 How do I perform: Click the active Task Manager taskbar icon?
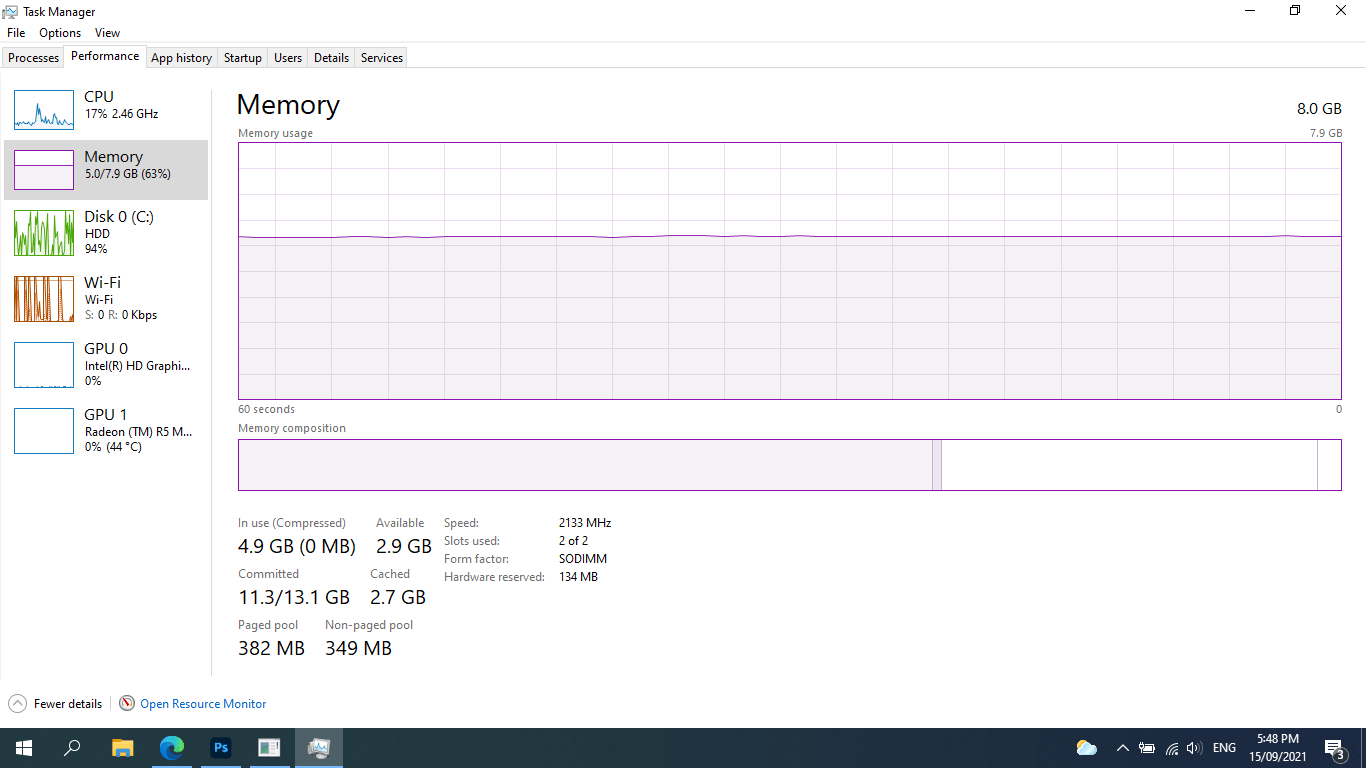coord(319,747)
